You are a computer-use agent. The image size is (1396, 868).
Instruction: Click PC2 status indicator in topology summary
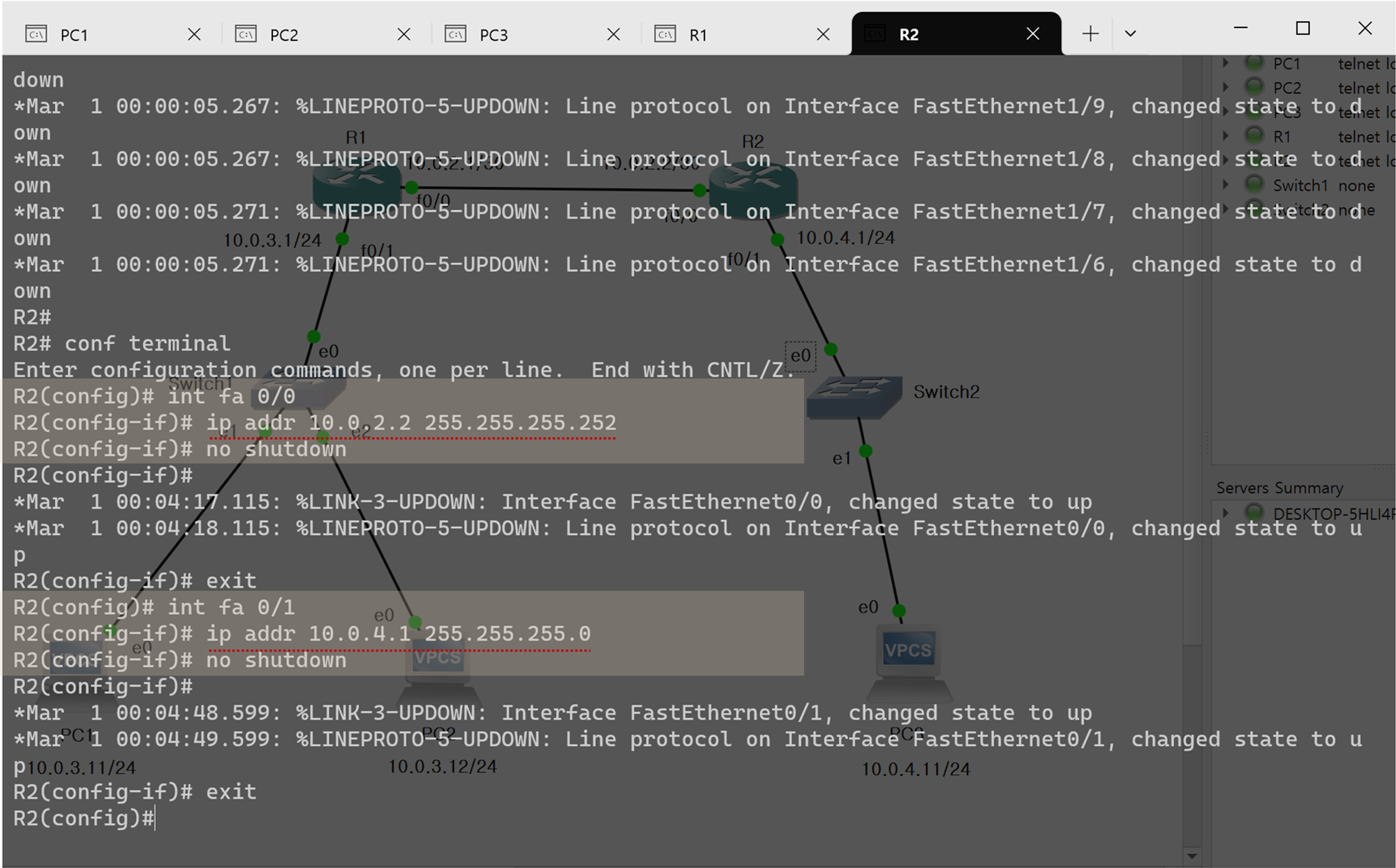(1254, 87)
